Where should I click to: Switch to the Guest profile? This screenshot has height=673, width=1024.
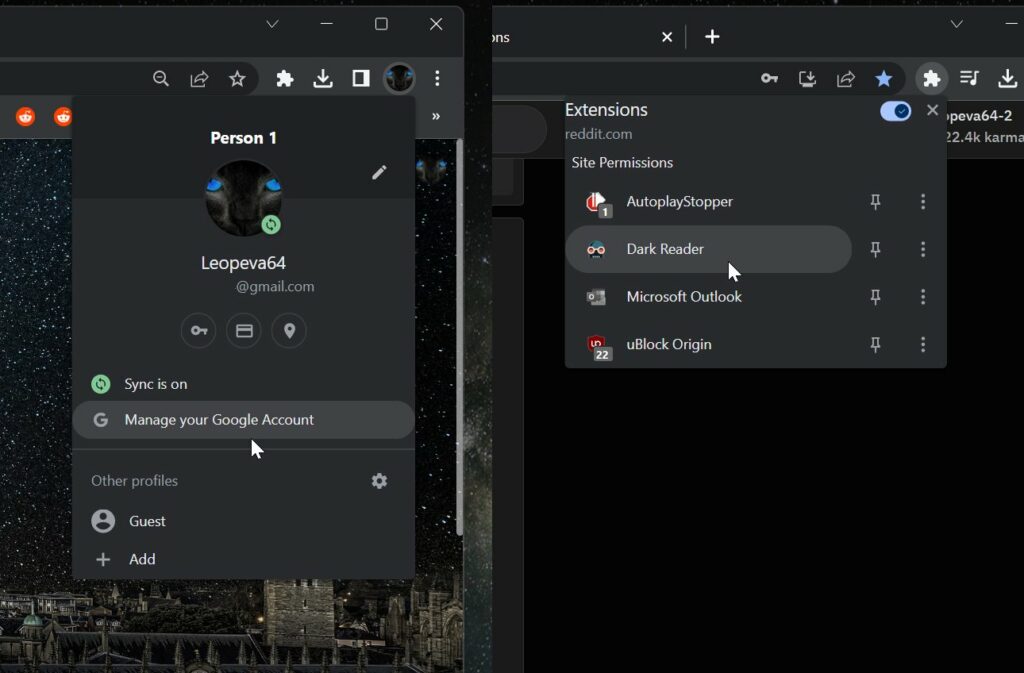pyautogui.click(x=146, y=521)
